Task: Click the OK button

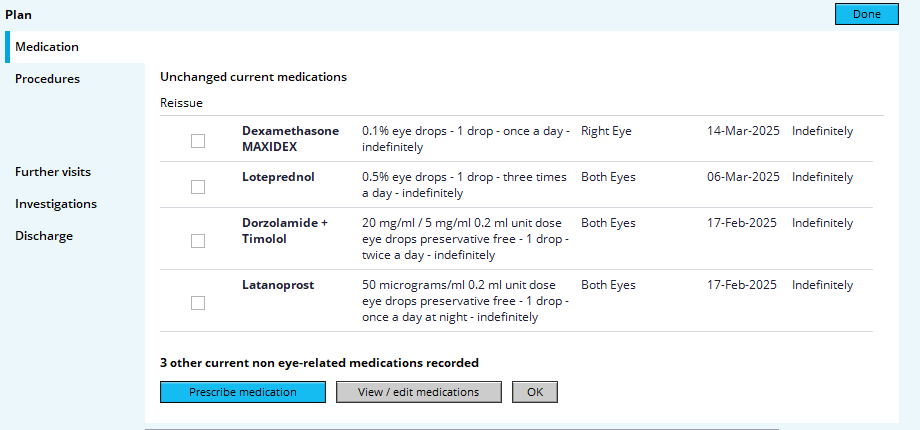Action: (534, 392)
